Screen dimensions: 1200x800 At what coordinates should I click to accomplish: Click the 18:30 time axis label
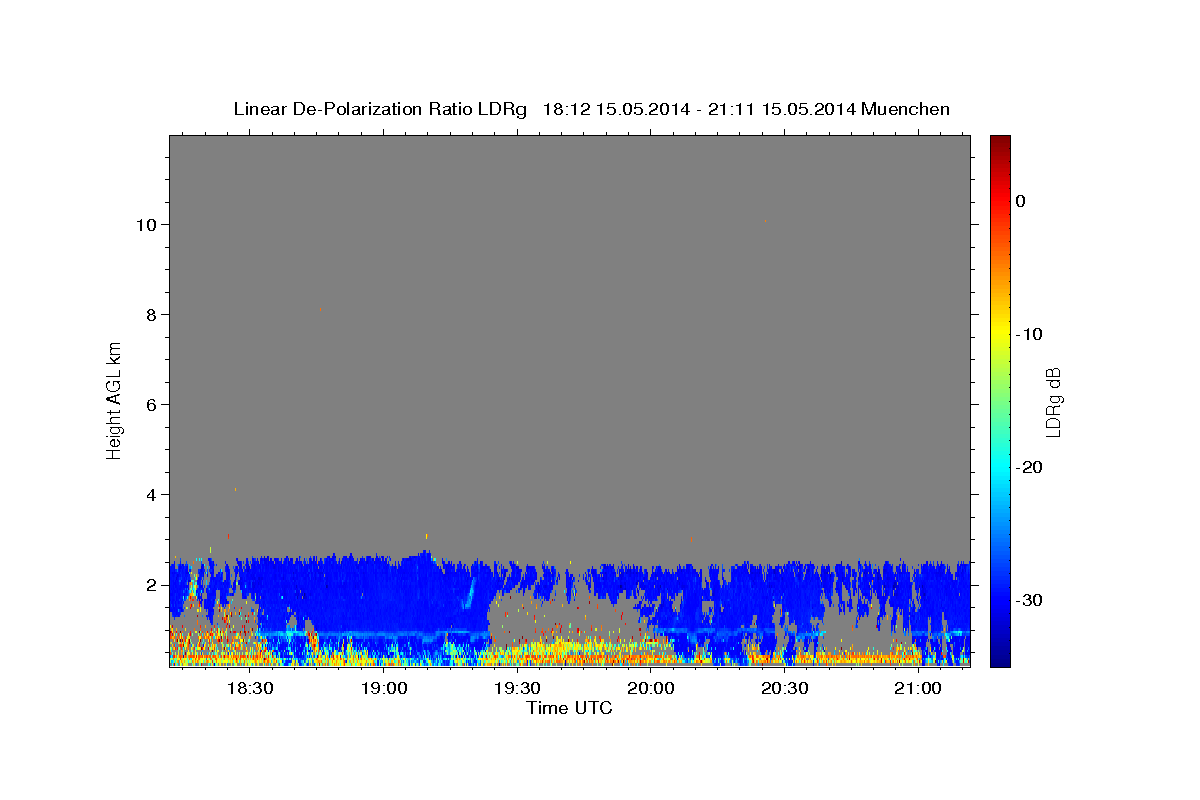point(250,688)
